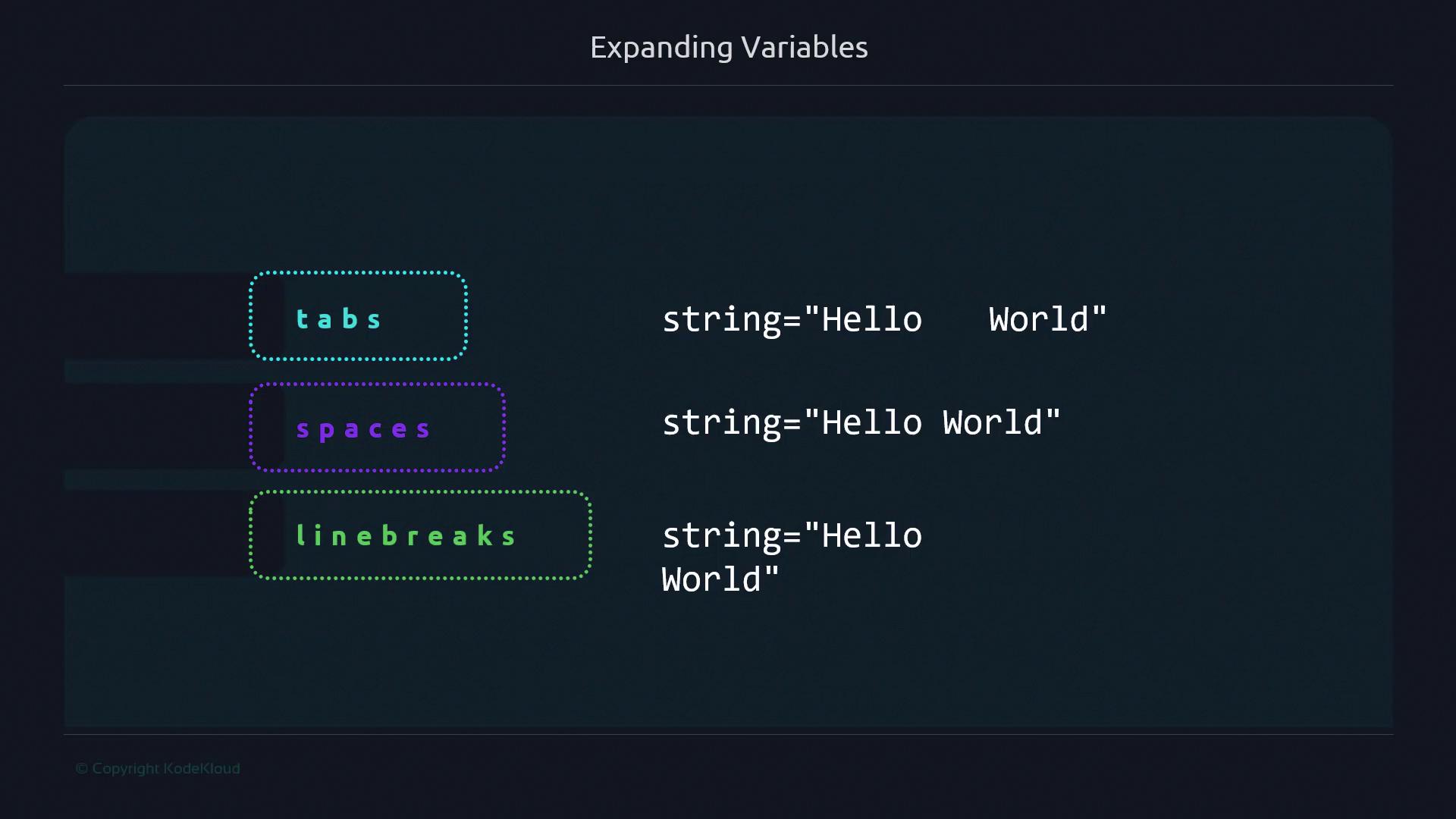Click 'World' on the linebreak's second line
Viewport: 1456px width, 819px height.
tap(711, 580)
